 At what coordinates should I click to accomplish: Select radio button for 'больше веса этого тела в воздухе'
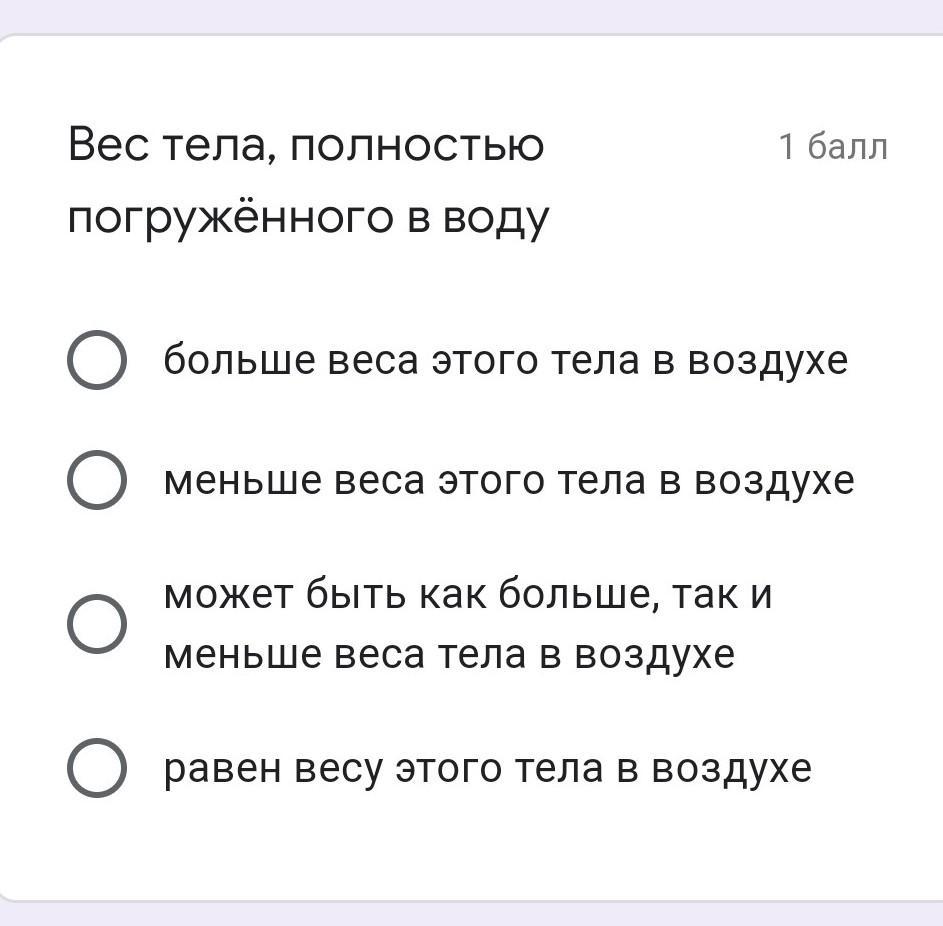coord(97,361)
